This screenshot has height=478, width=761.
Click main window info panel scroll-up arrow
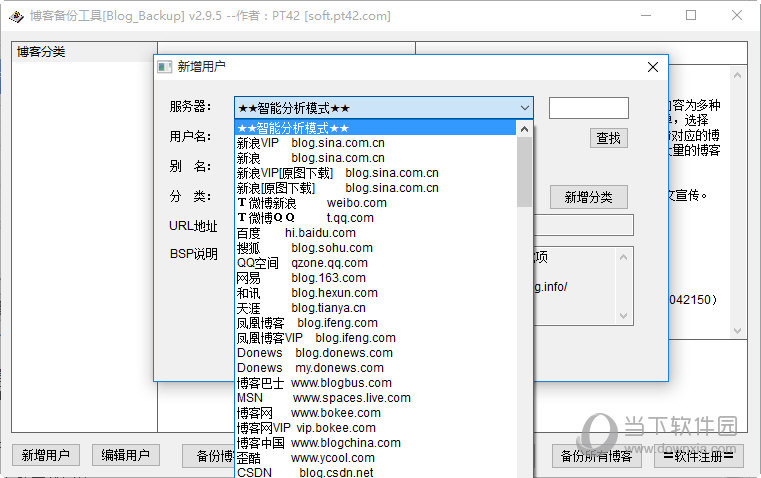coord(737,75)
